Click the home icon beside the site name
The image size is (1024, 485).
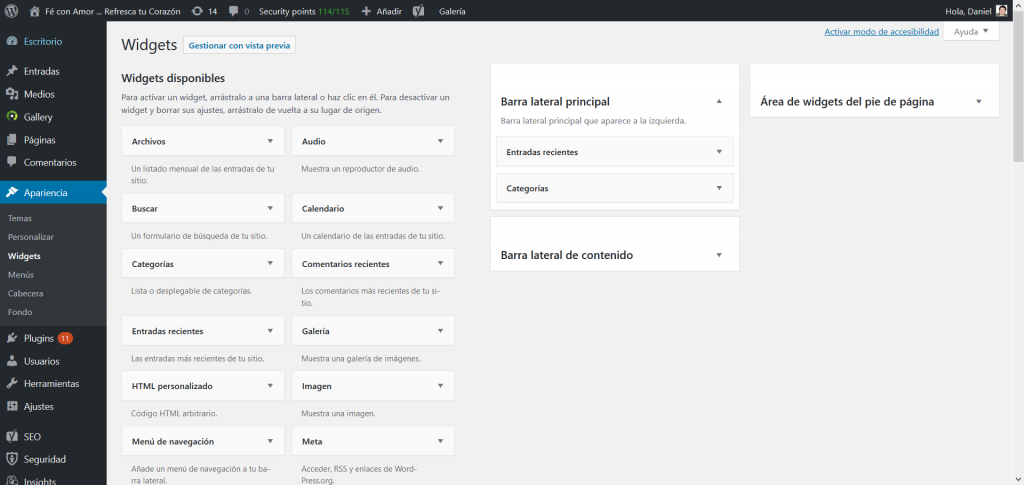tap(35, 11)
